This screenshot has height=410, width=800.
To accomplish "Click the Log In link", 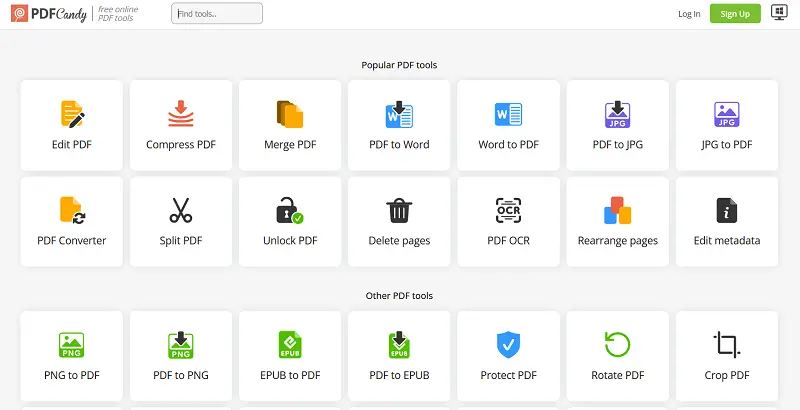I will pos(689,14).
